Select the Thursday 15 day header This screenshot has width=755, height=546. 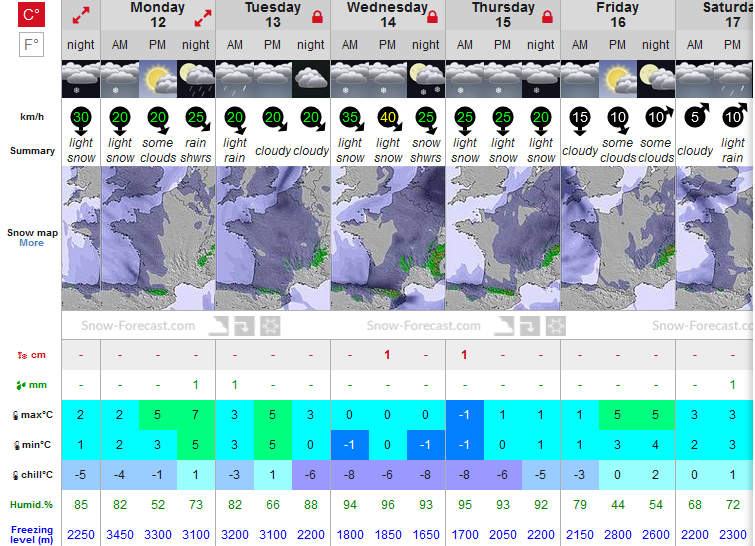[x=503, y=15]
